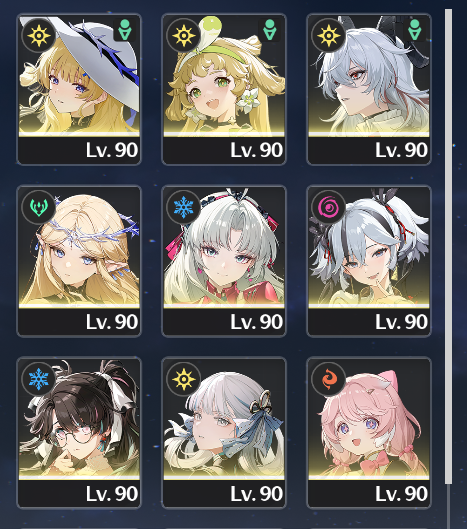This screenshot has height=529, width=467.
Task: Select the dark-haired character with round glasses
Action: pos(79,433)
